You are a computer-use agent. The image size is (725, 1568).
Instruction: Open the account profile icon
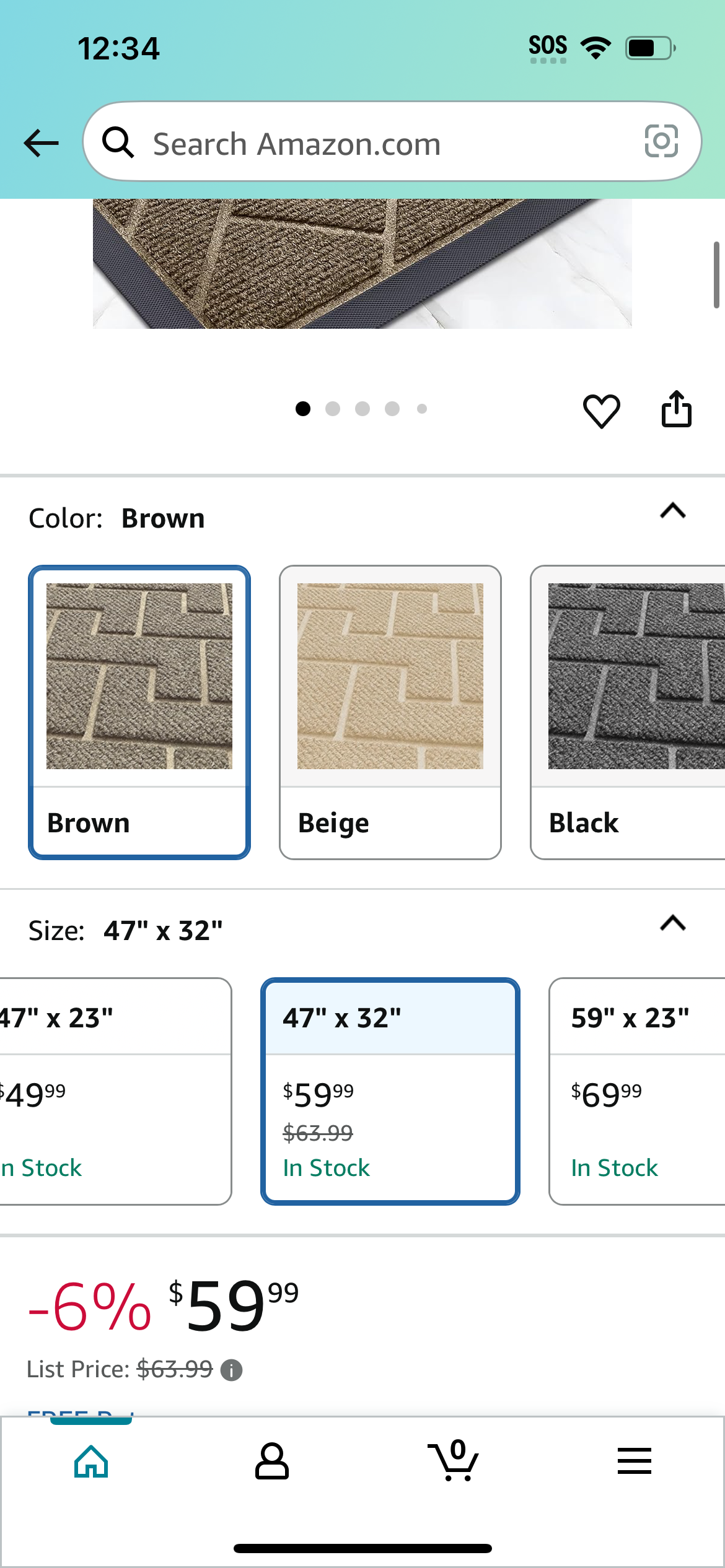point(272,1461)
